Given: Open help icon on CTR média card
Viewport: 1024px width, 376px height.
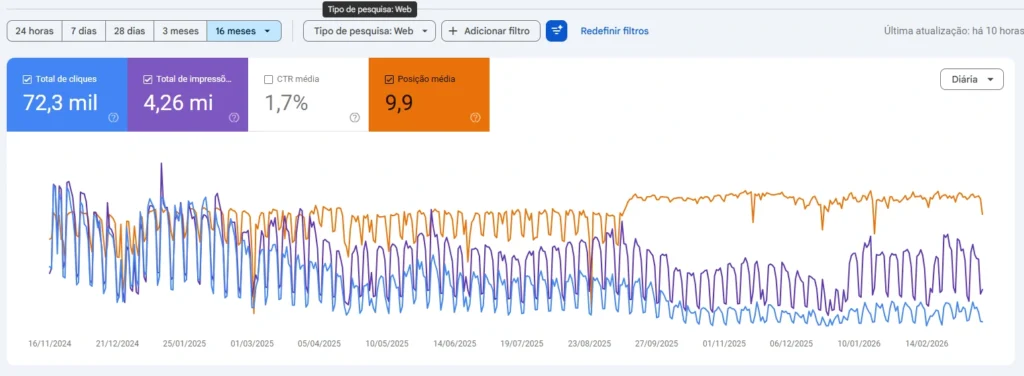Looking at the screenshot, I should click(355, 118).
